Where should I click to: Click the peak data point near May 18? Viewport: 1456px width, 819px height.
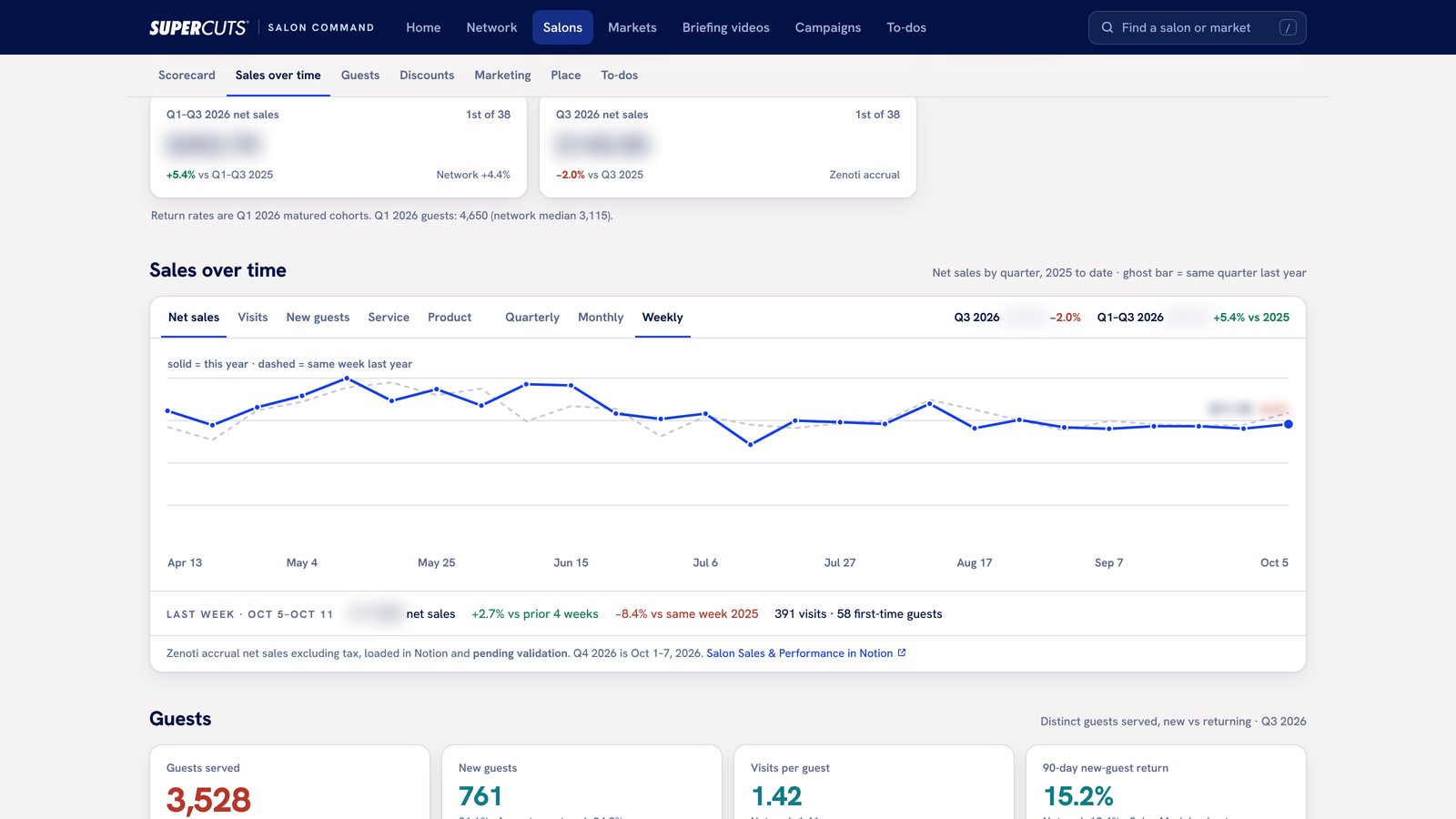[347, 379]
